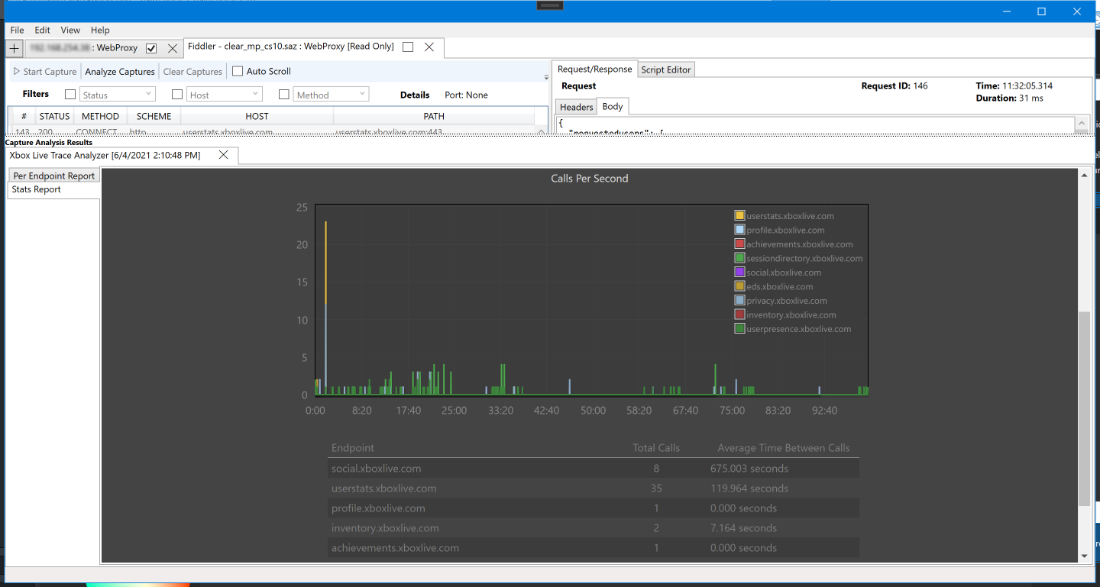Click the Start Capture button label

(x=50, y=72)
